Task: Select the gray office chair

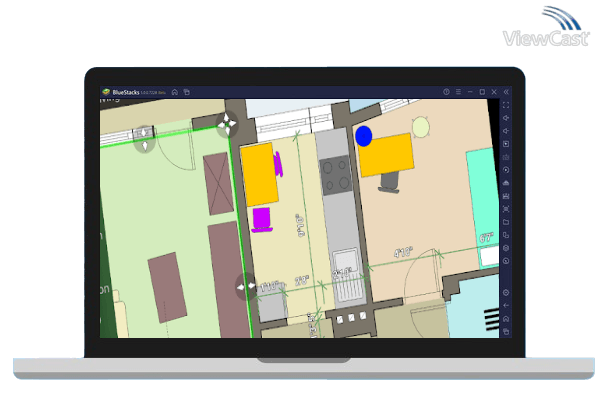Action: click(x=389, y=182)
